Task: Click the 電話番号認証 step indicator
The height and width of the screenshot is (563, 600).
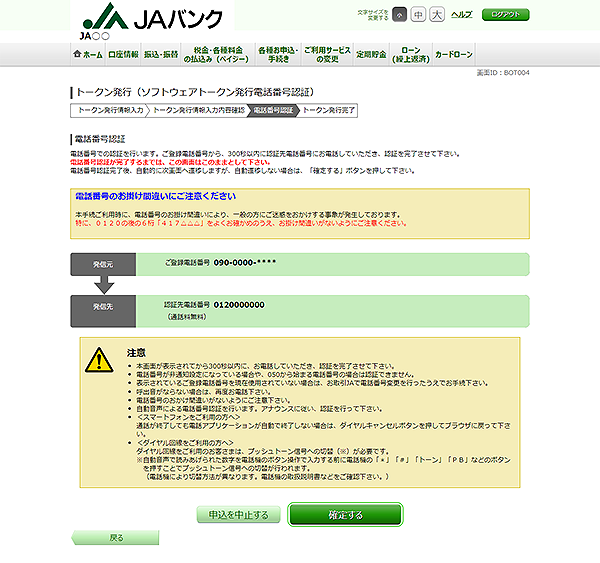Action: click(271, 111)
